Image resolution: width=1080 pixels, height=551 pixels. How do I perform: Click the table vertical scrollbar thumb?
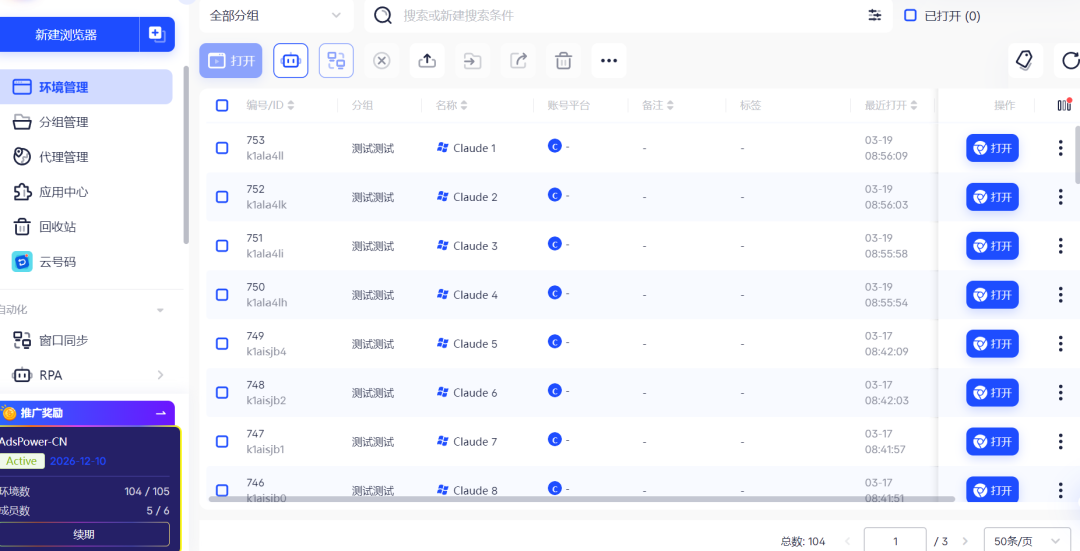click(x=1077, y=155)
